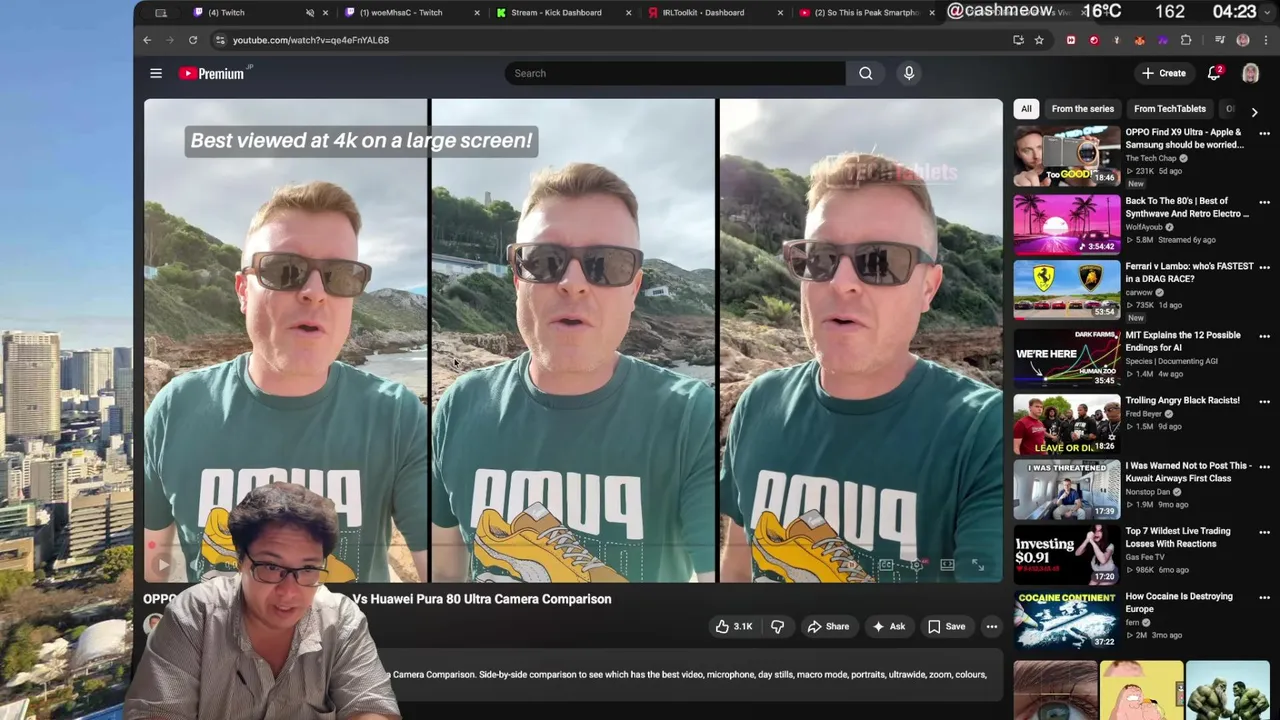
Task: Open options for Top 7 Wildest Live Trading
Action: click(1264, 534)
